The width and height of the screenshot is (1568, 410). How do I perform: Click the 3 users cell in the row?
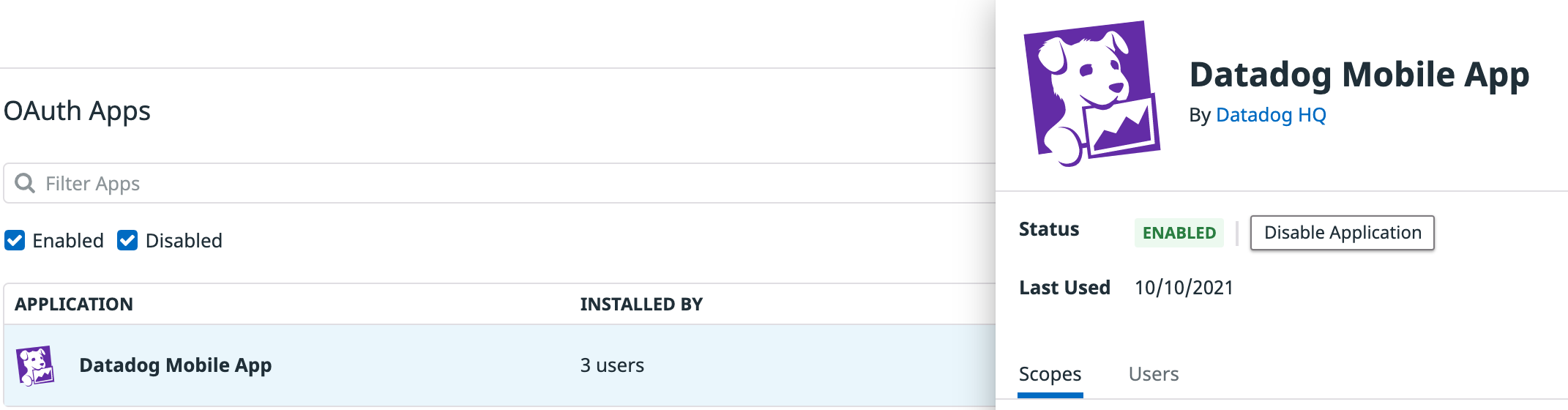[612, 365]
